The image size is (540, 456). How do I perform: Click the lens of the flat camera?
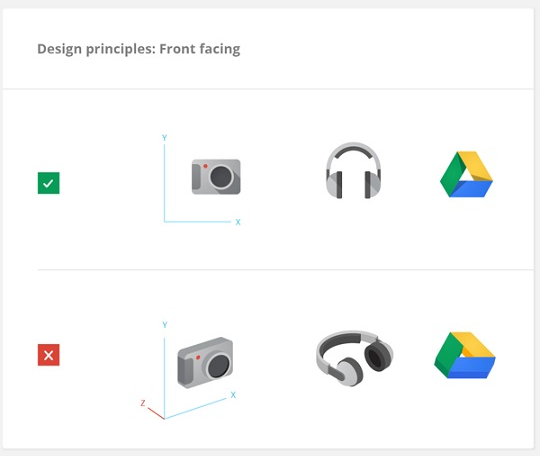pos(221,177)
